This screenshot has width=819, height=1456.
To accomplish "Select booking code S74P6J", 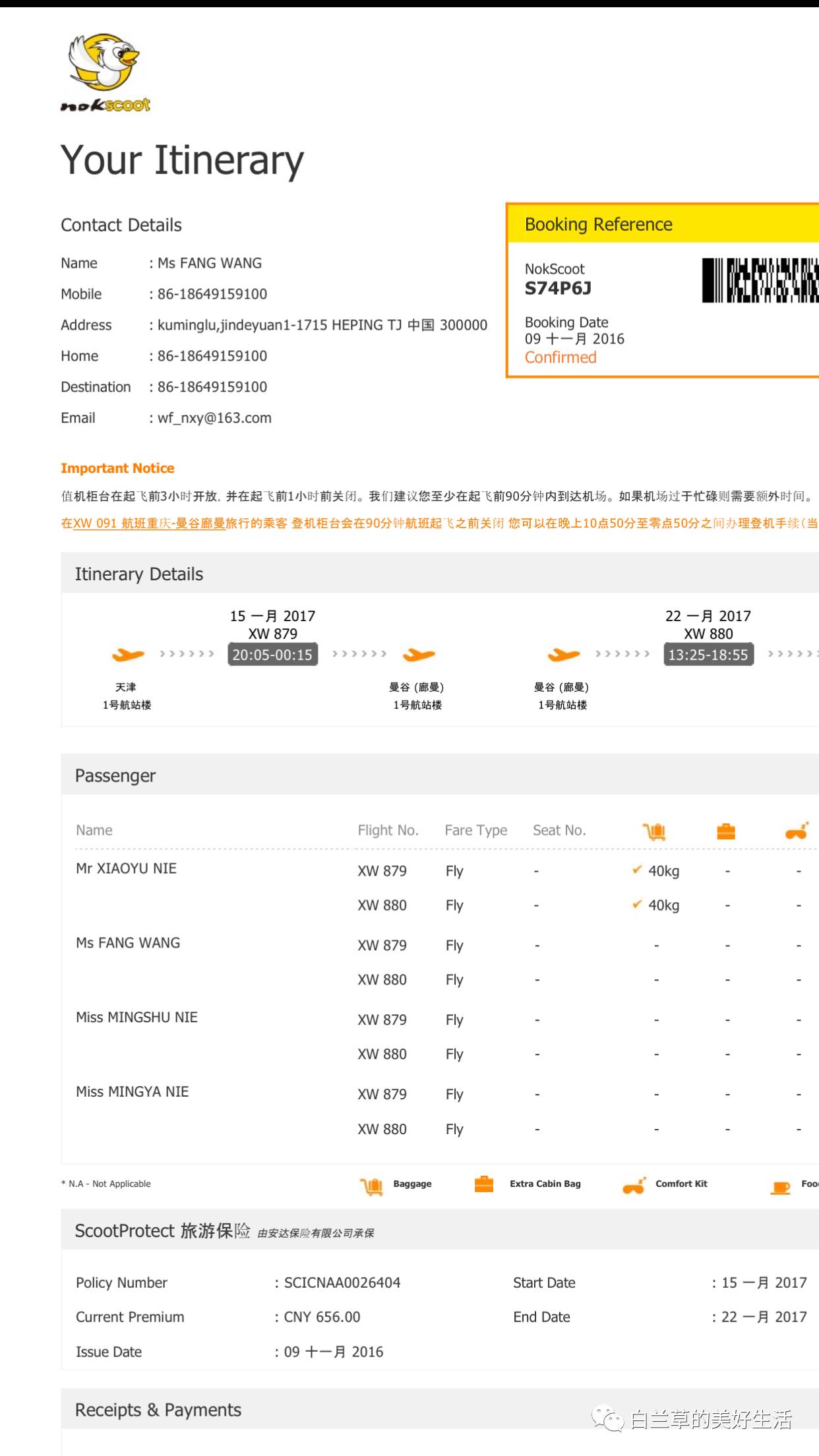I will pos(558,288).
